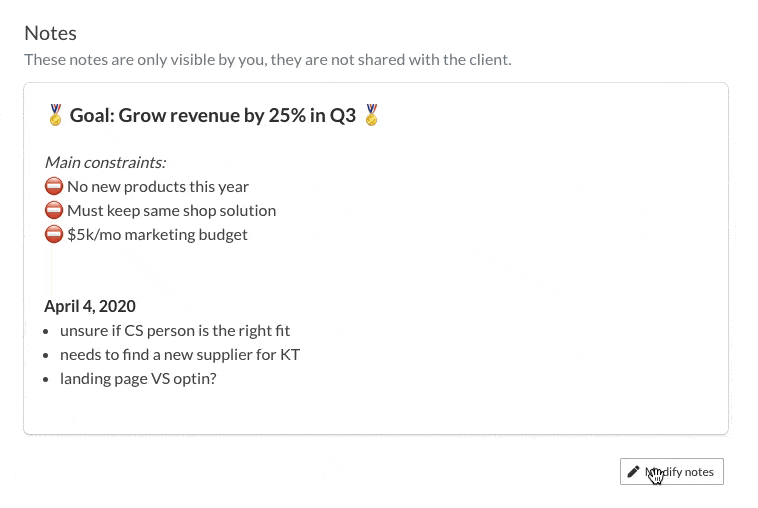
Task: Select the italic Main constraints label
Action: click(105, 162)
